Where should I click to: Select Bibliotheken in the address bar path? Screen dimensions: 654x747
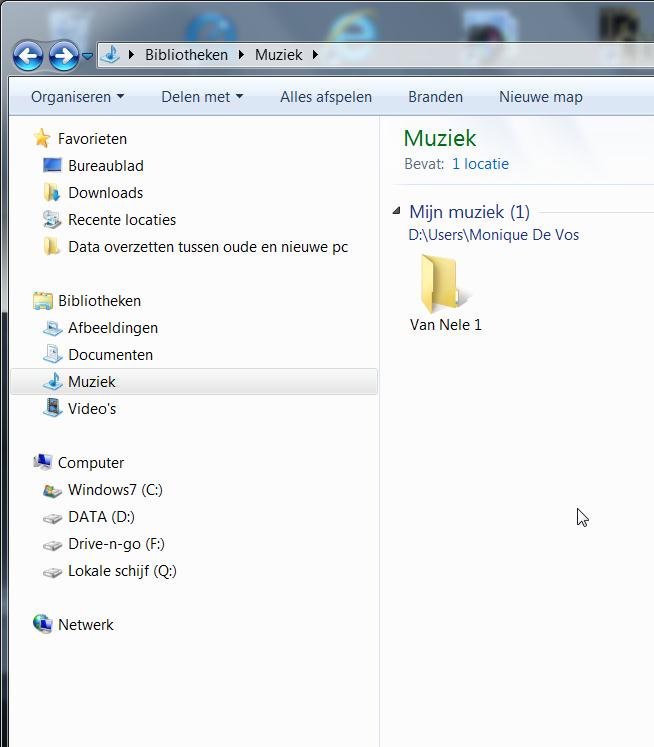coord(186,55)
